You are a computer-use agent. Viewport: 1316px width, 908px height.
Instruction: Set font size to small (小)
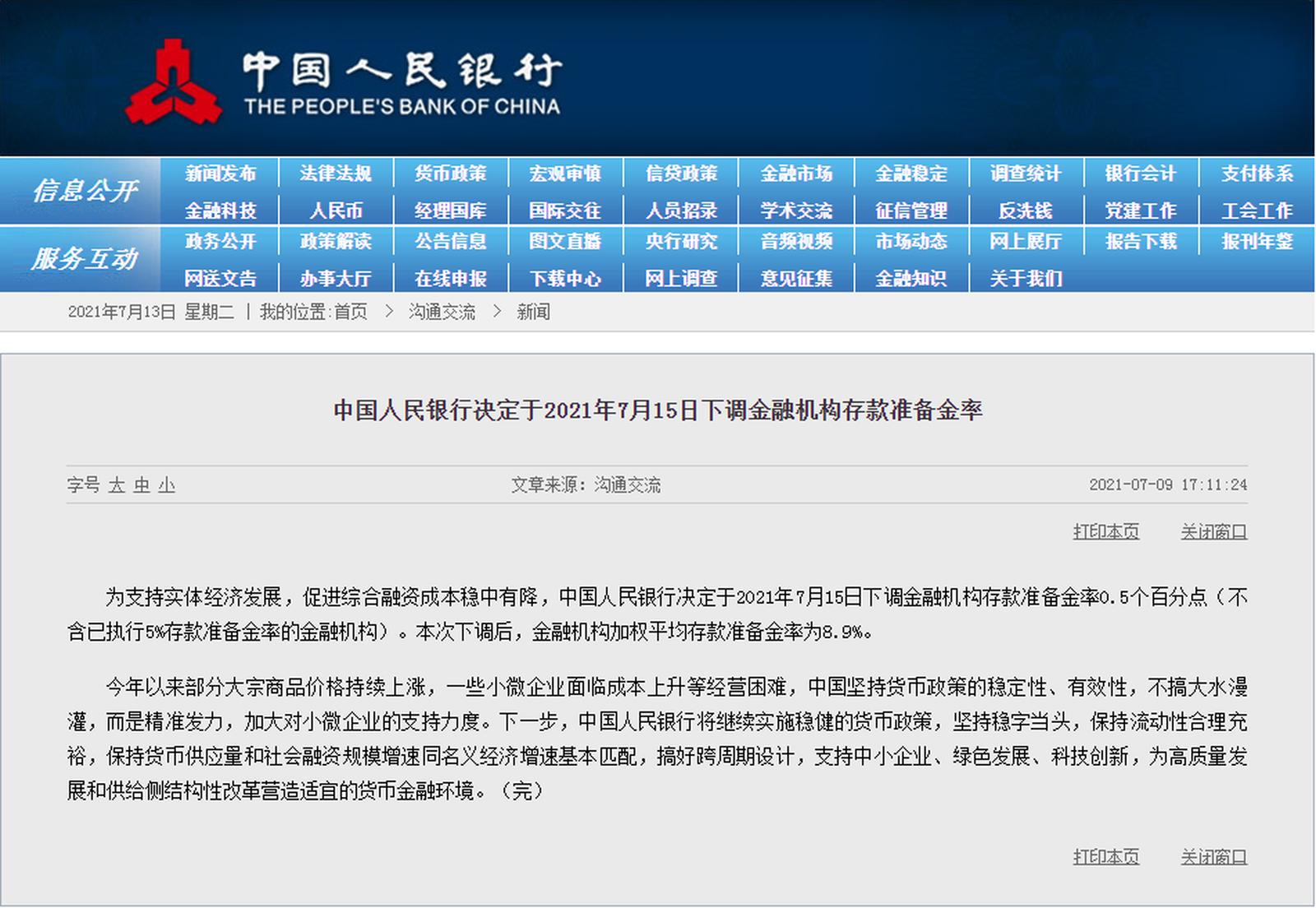167,485
